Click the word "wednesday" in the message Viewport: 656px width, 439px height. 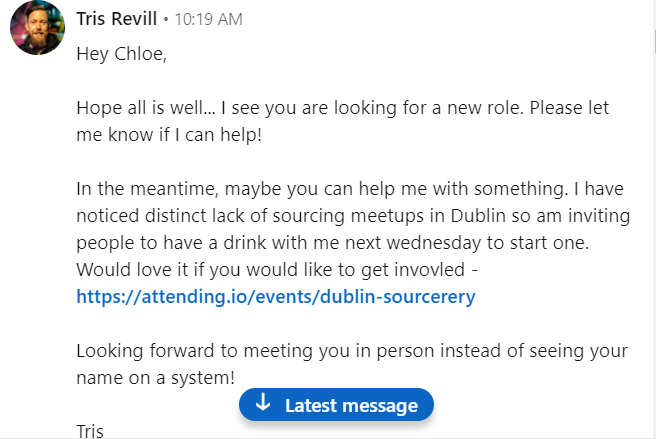[433, 243]
